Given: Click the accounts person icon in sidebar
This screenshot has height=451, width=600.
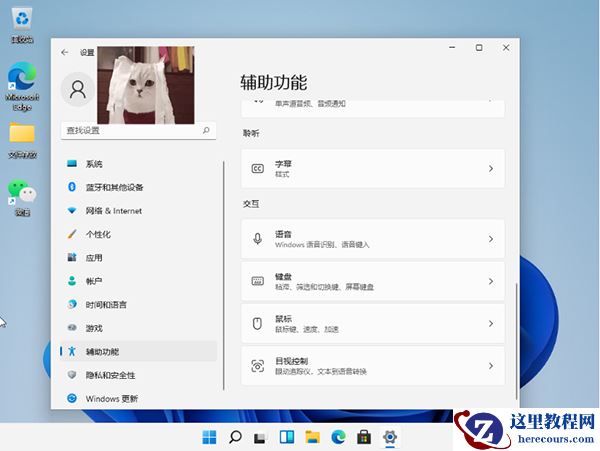Looking at the screenshot, I should coord(72,281).
